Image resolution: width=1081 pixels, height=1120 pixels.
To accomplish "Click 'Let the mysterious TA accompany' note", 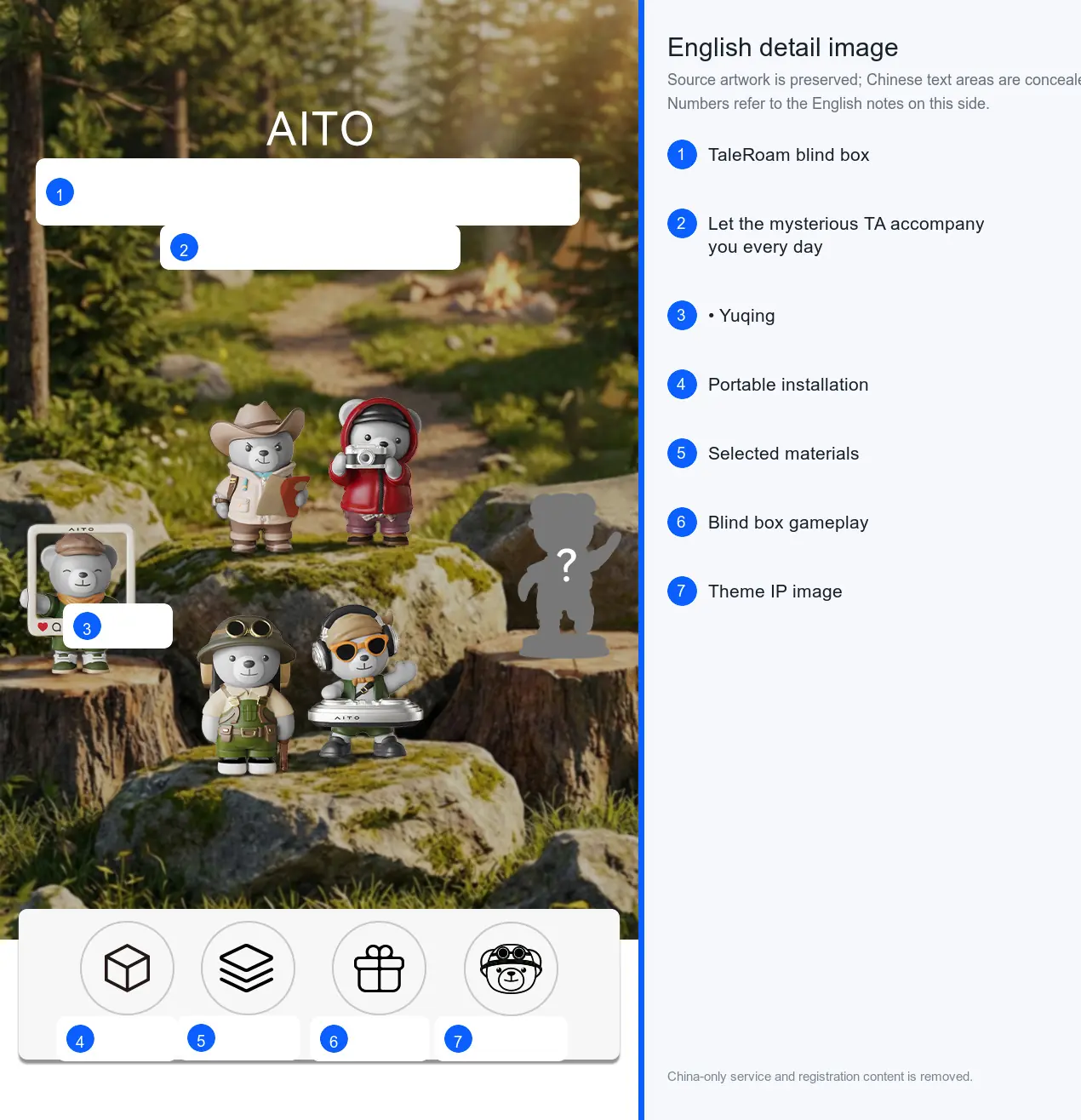I will pos(846,235).
